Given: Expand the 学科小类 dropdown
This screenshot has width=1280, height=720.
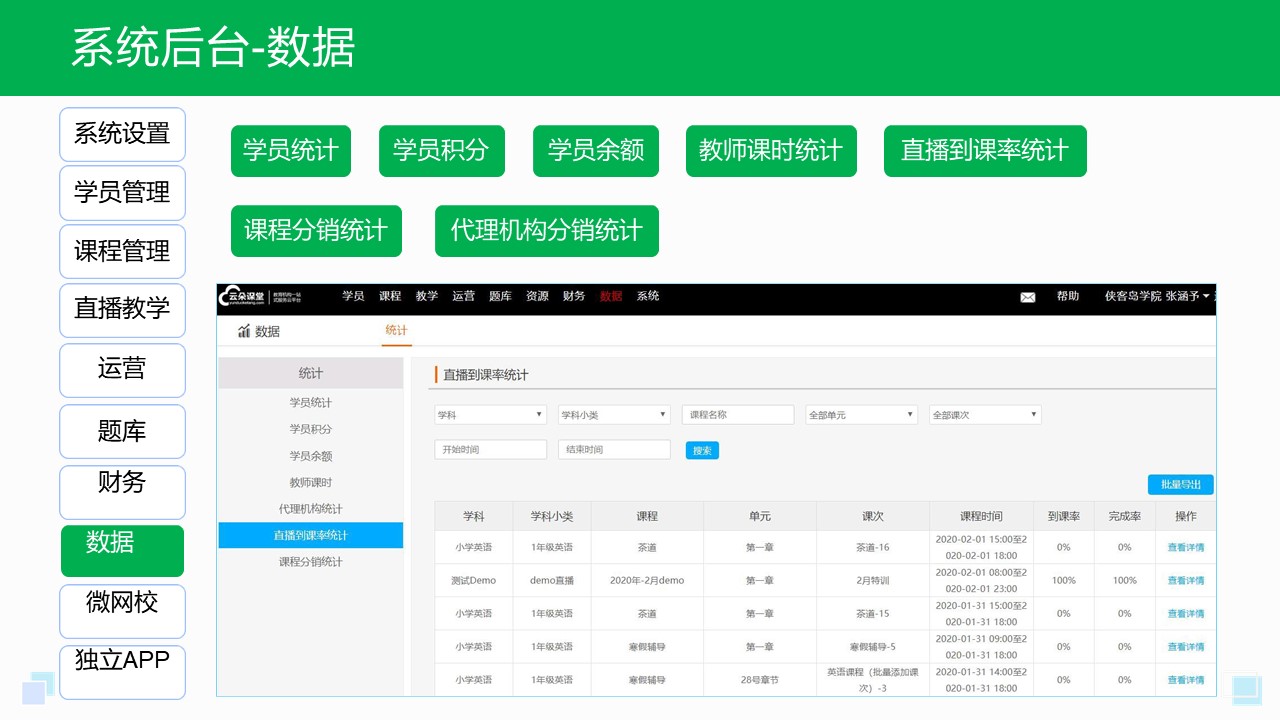Looking at the screenshot, I should pyautogui.click(x=613, y=414).
